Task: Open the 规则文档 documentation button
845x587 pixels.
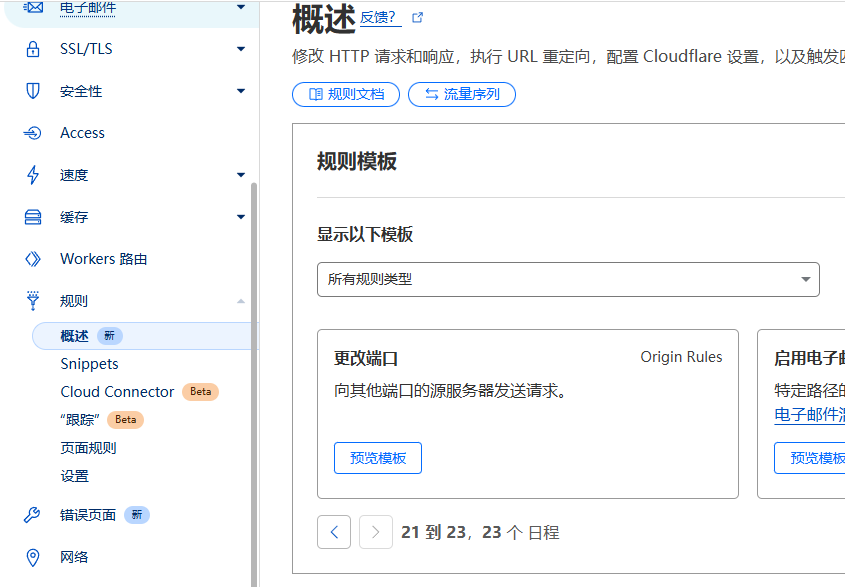Action: (346, 94)
